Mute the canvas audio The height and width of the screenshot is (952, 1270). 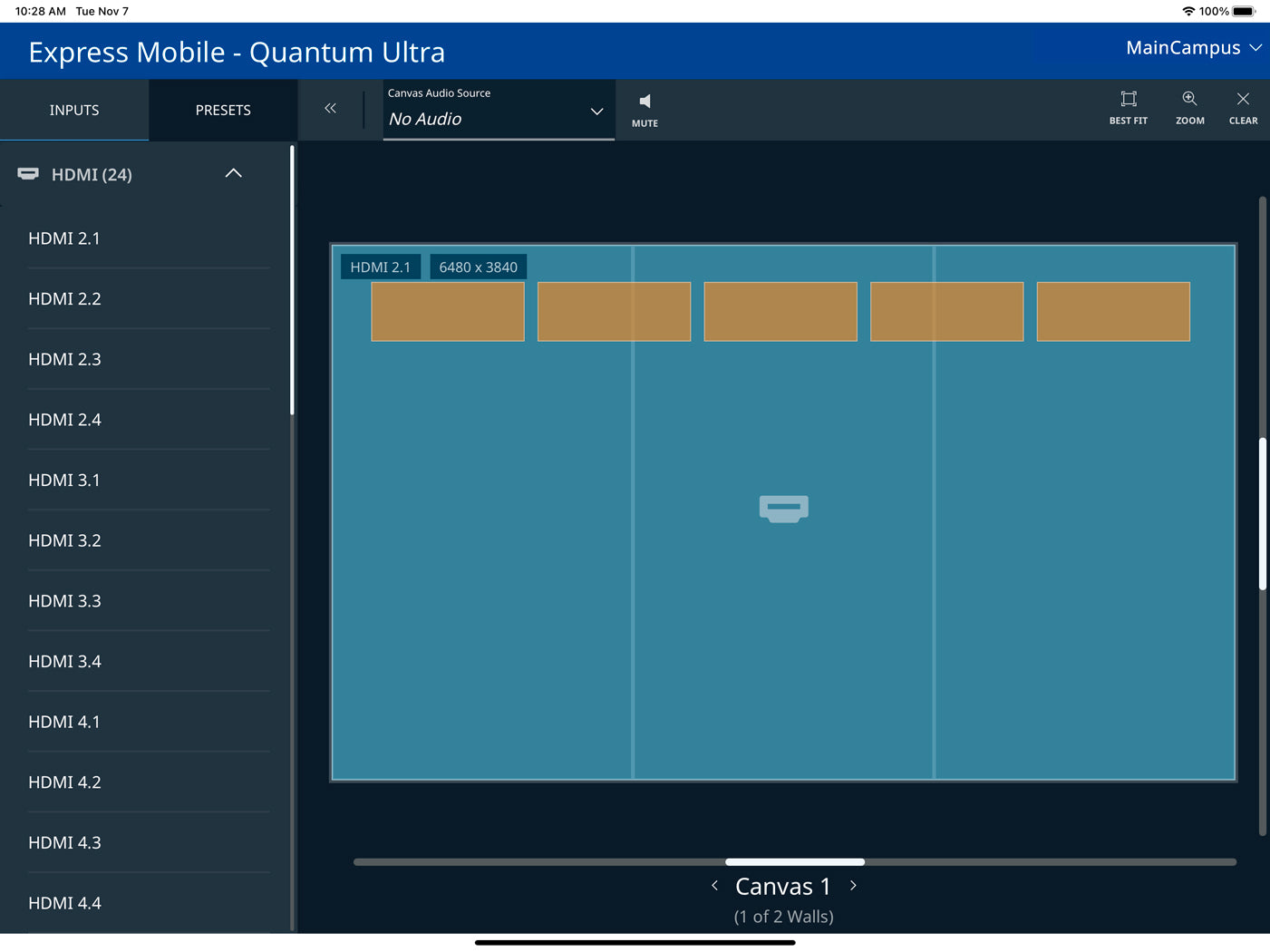[645, 110]
